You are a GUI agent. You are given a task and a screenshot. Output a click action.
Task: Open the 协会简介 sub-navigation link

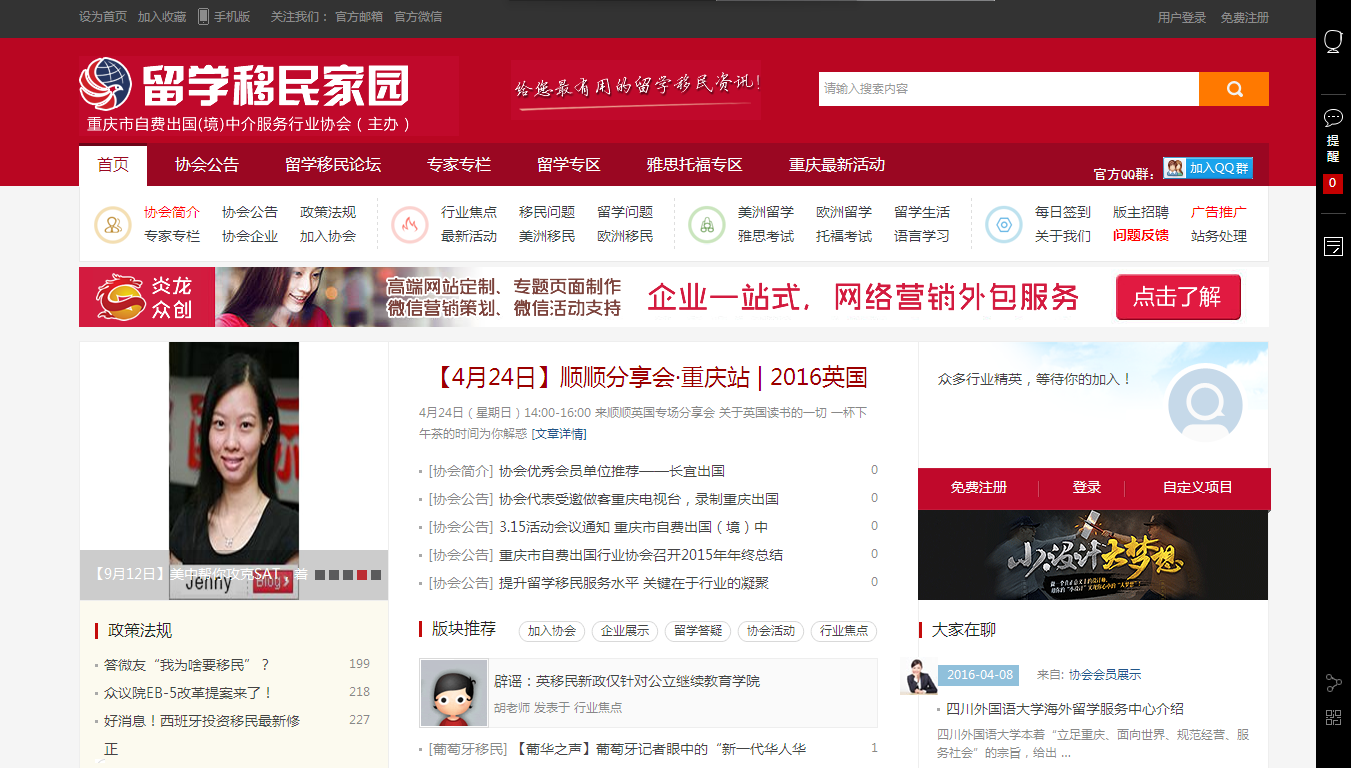click(172, 212)
